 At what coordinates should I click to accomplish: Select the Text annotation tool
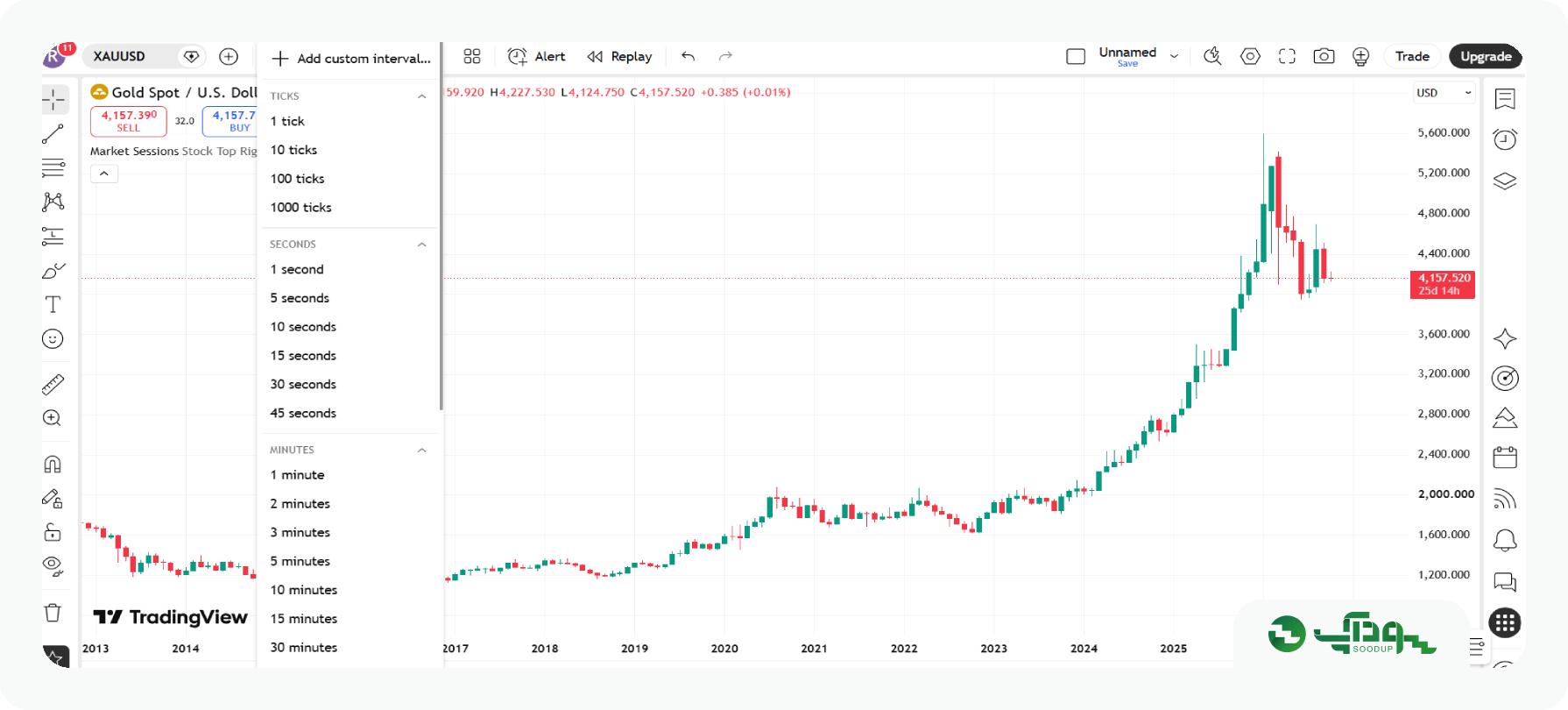(53, 304)
